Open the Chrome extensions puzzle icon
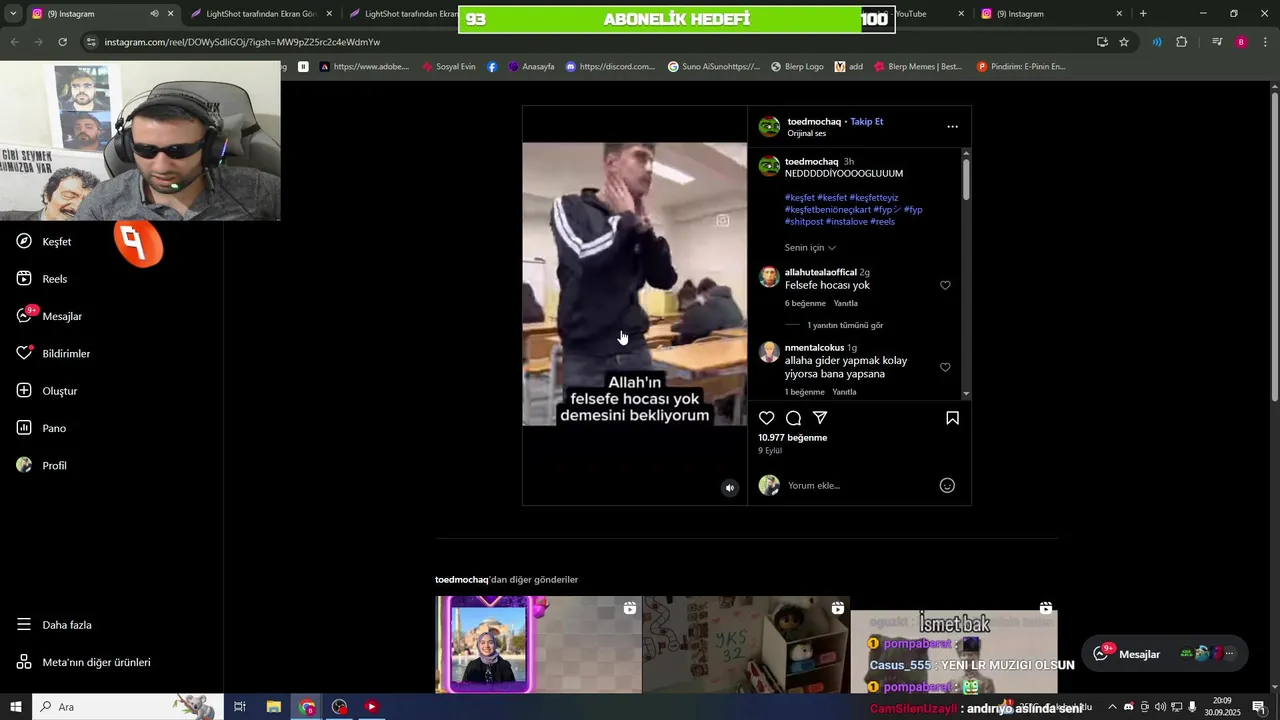The image size is (1280, 720). (x=1182, y=42)
